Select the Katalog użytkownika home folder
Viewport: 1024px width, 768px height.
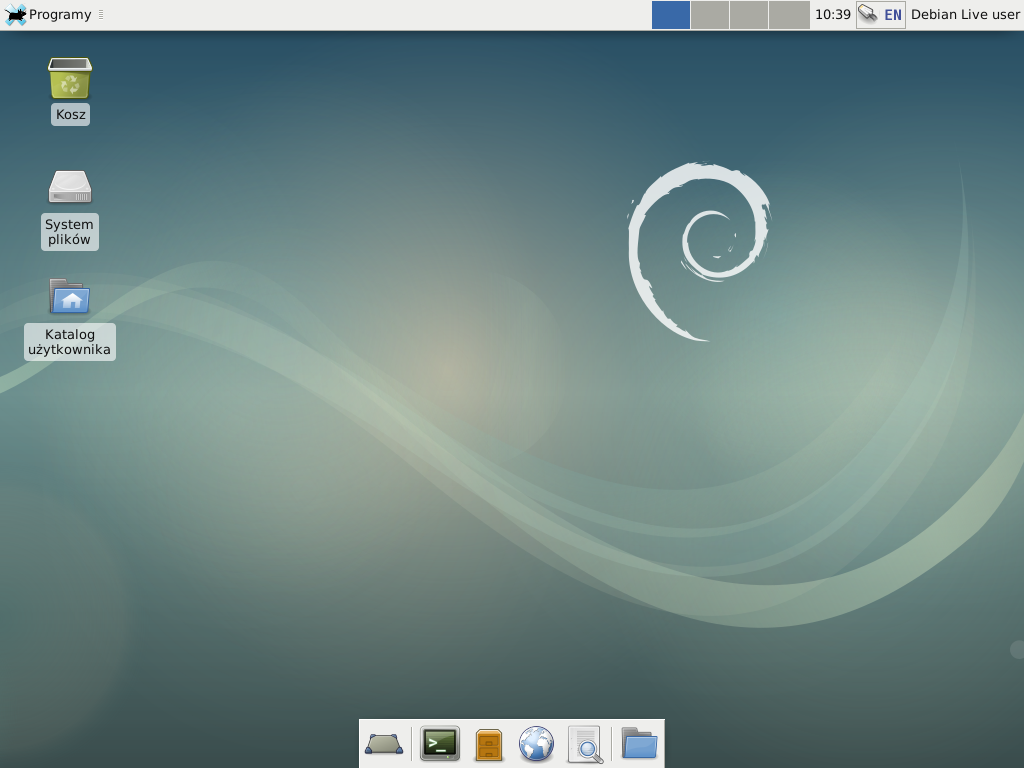click(x=70, y=297)
